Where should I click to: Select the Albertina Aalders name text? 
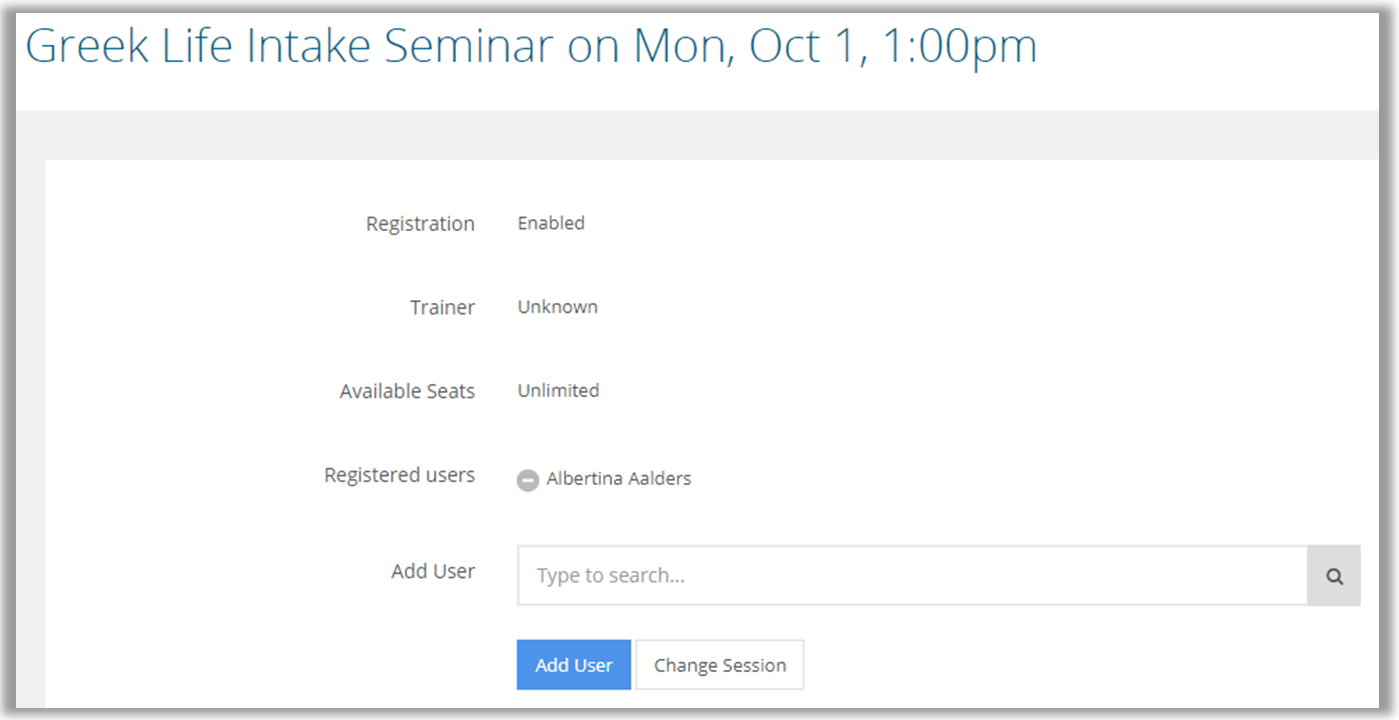pos(618,479)
